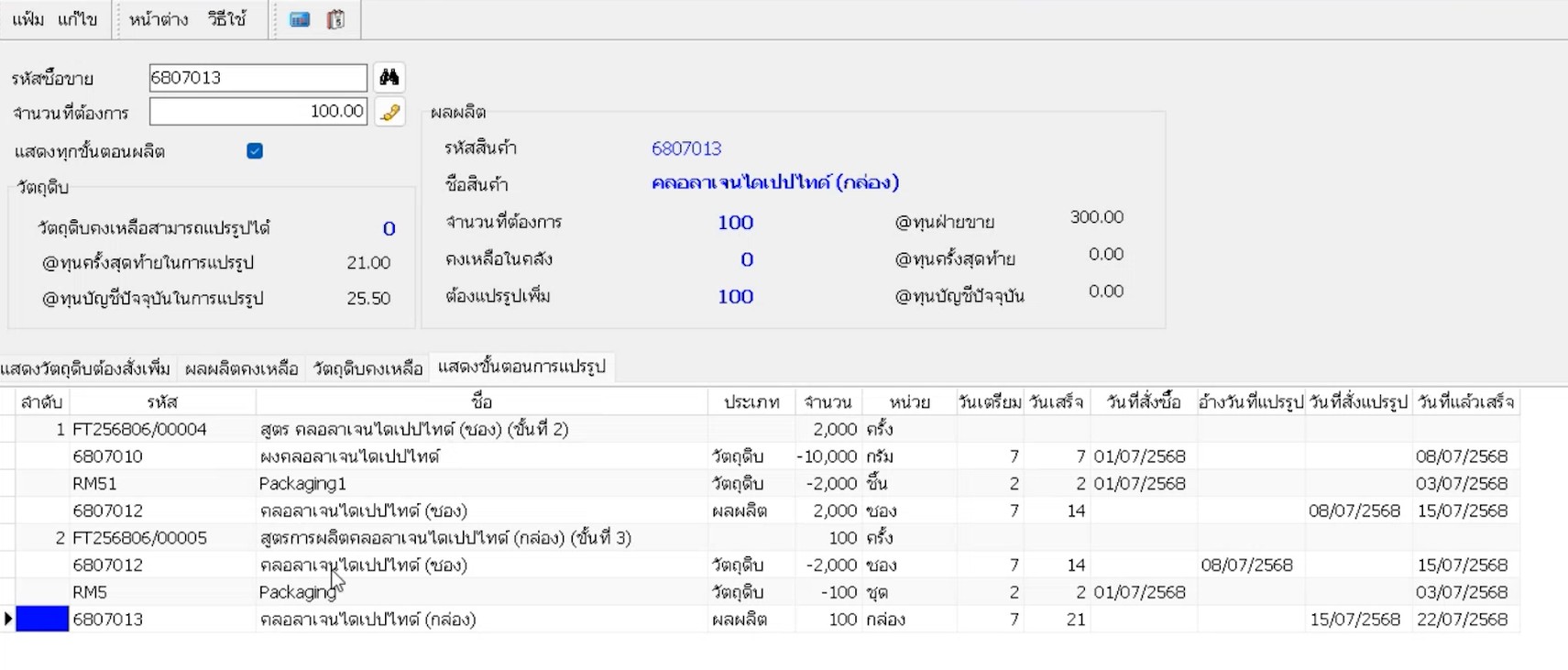Click the วันที่สั่งซื้อ column header
The height and width of the screenshot is (670, 1568).
pos(1144,402)
